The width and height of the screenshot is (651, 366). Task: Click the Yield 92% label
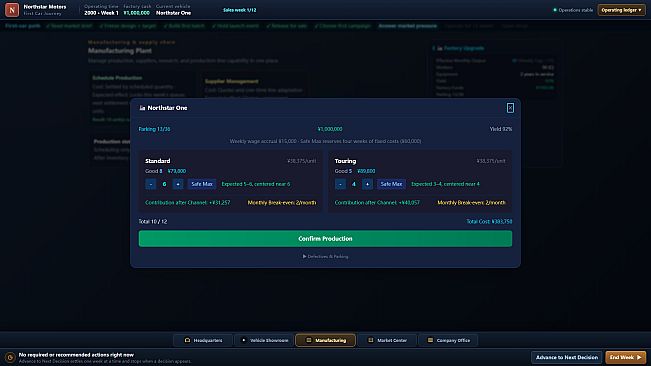(x=501, y=129)
